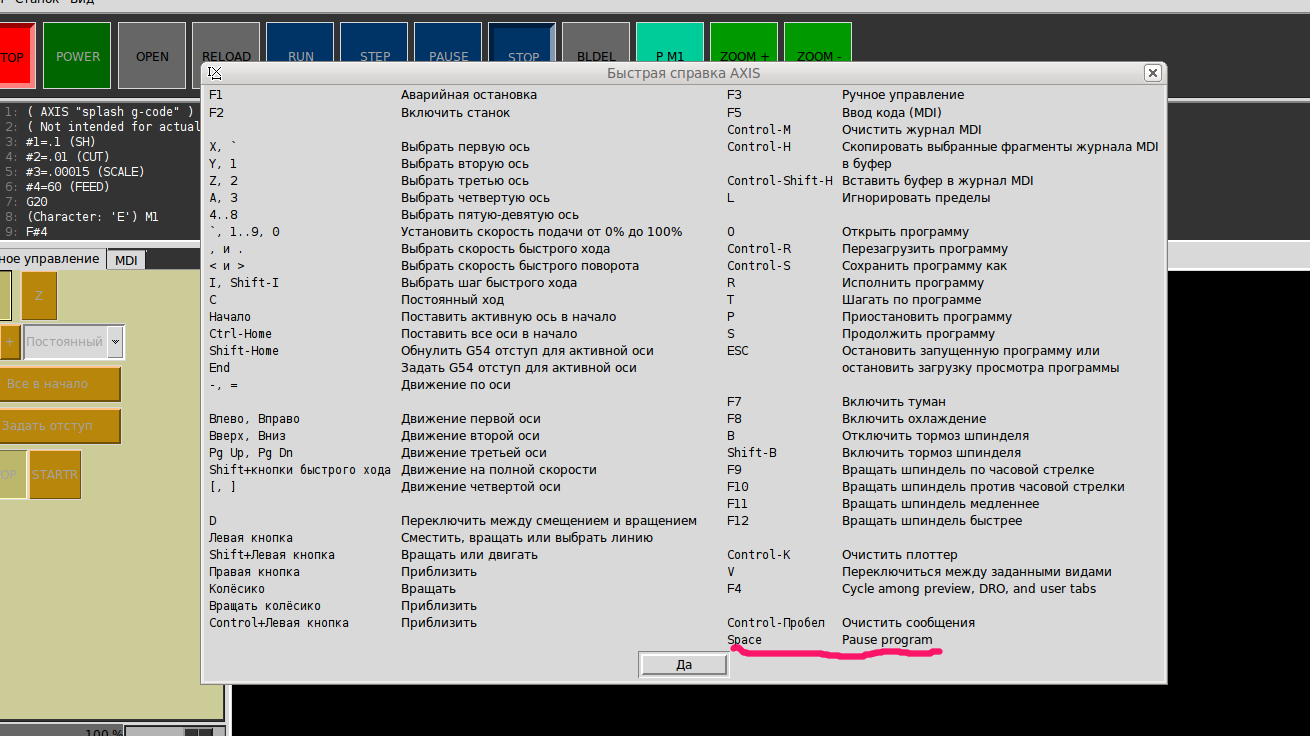
Task: Click the 'Shift+Левая кнопка' shortcut label
Action: click(x=272, y=555)
